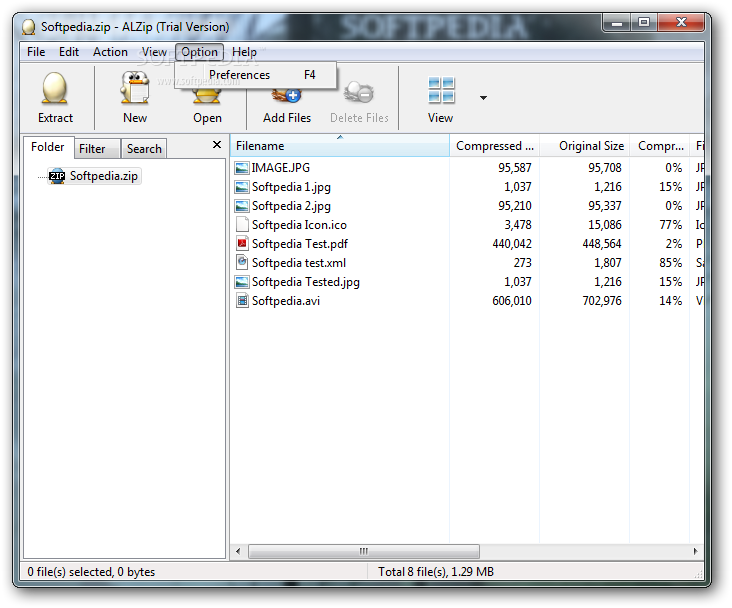Select the file Softpedia Tested.jpg
The width and height of the screenshot is (732, 608).
pos(306,282)
